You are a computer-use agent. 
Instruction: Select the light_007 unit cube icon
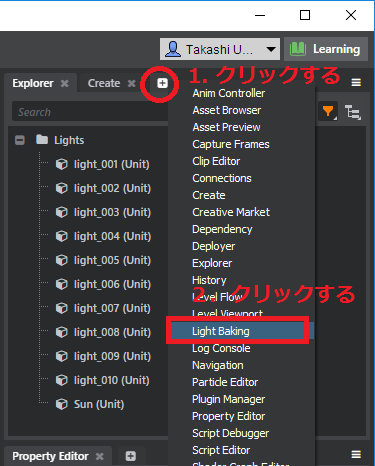pos(62,308)
